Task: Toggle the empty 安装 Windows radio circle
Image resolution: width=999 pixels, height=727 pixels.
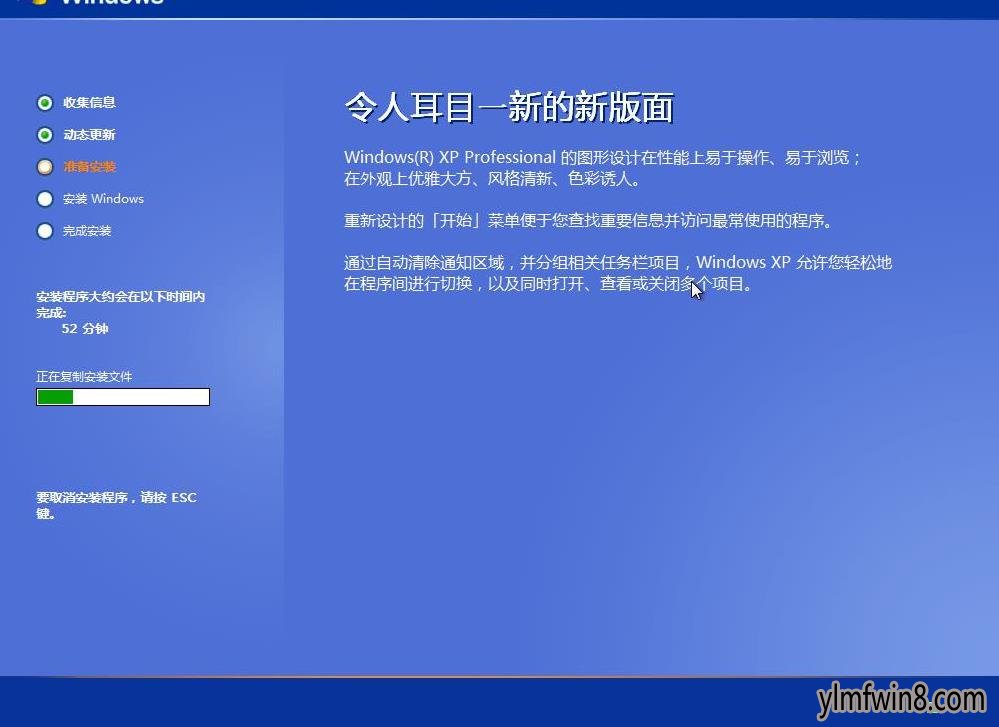Action: 45,199
